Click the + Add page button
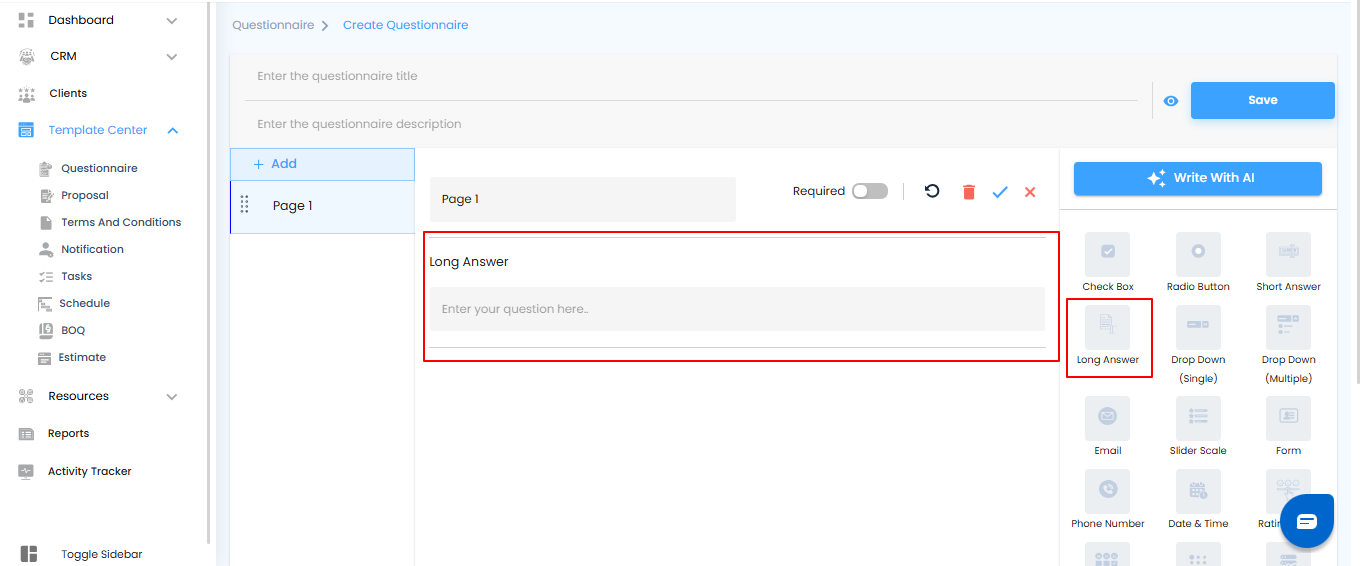This screenshot has height=566, width=1365. (x=322, y=164)
